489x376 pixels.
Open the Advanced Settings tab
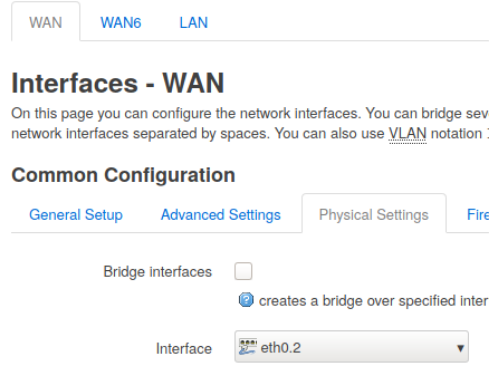(221, 215)
